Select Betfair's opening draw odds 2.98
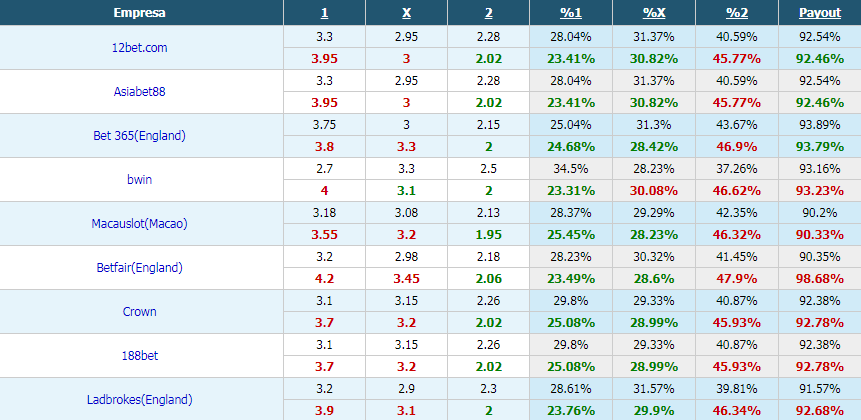This screenshot has height=420, width=861. (406, 256)
